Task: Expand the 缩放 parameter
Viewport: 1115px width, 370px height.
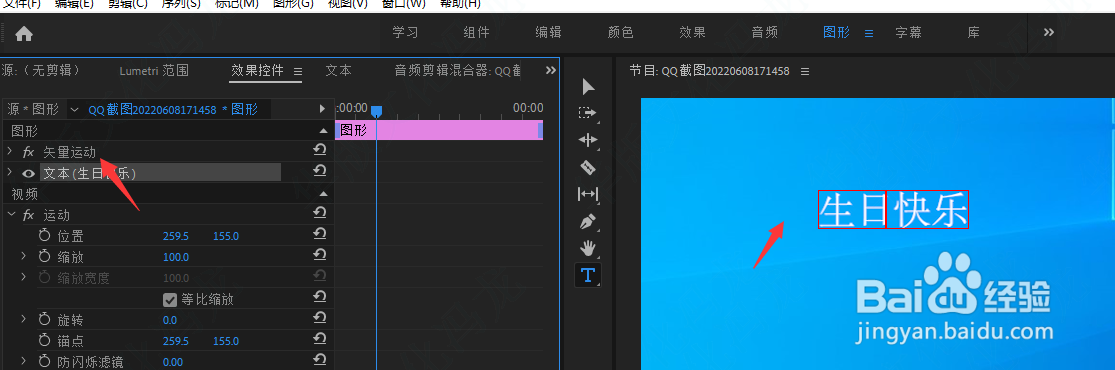Action: pyautogui.click(x=24, y=256)
